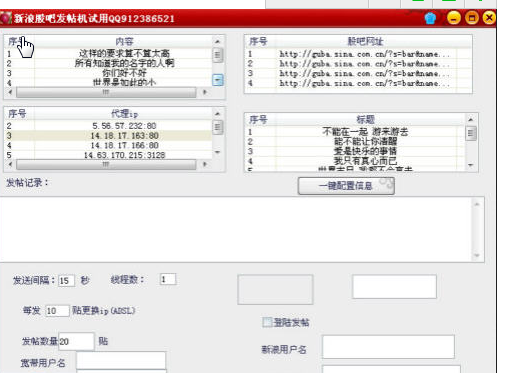Click the 发帖数量 input field
This screenshot has height=373, width=506.
(x=76, y=341)
